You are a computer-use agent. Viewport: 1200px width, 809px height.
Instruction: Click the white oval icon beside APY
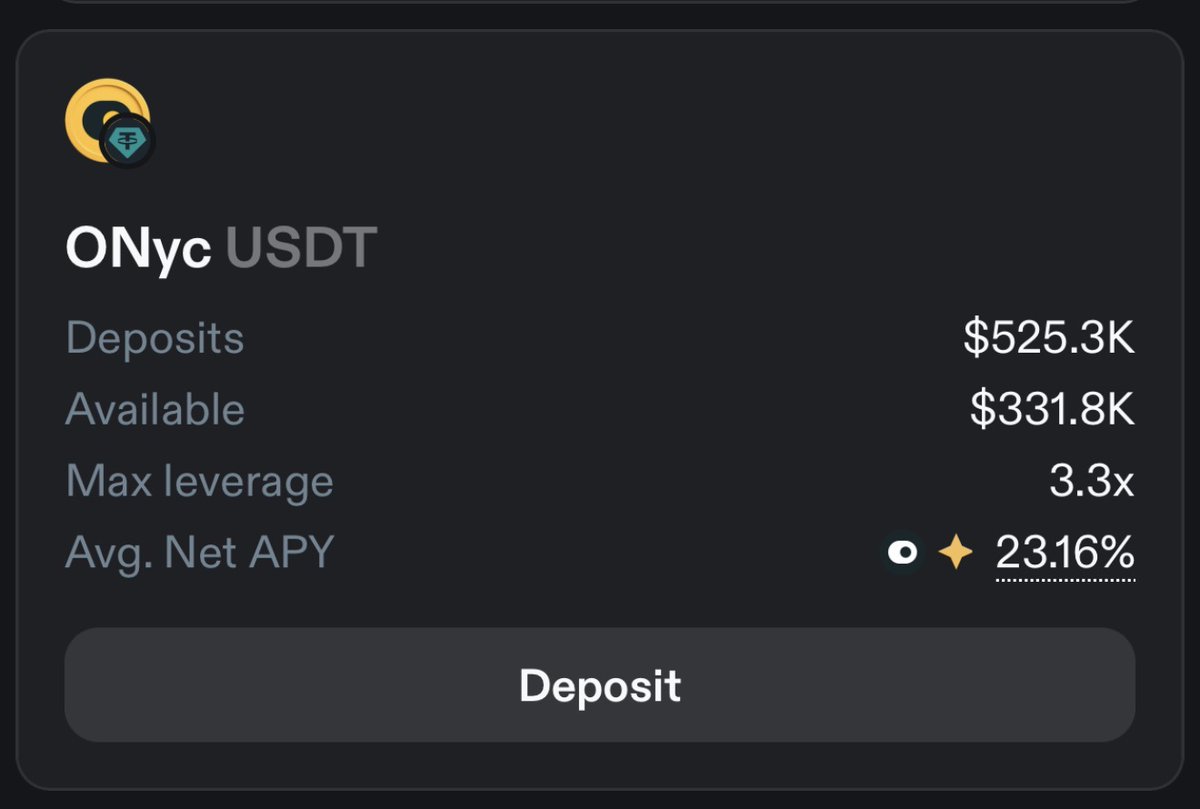(903, 552)
